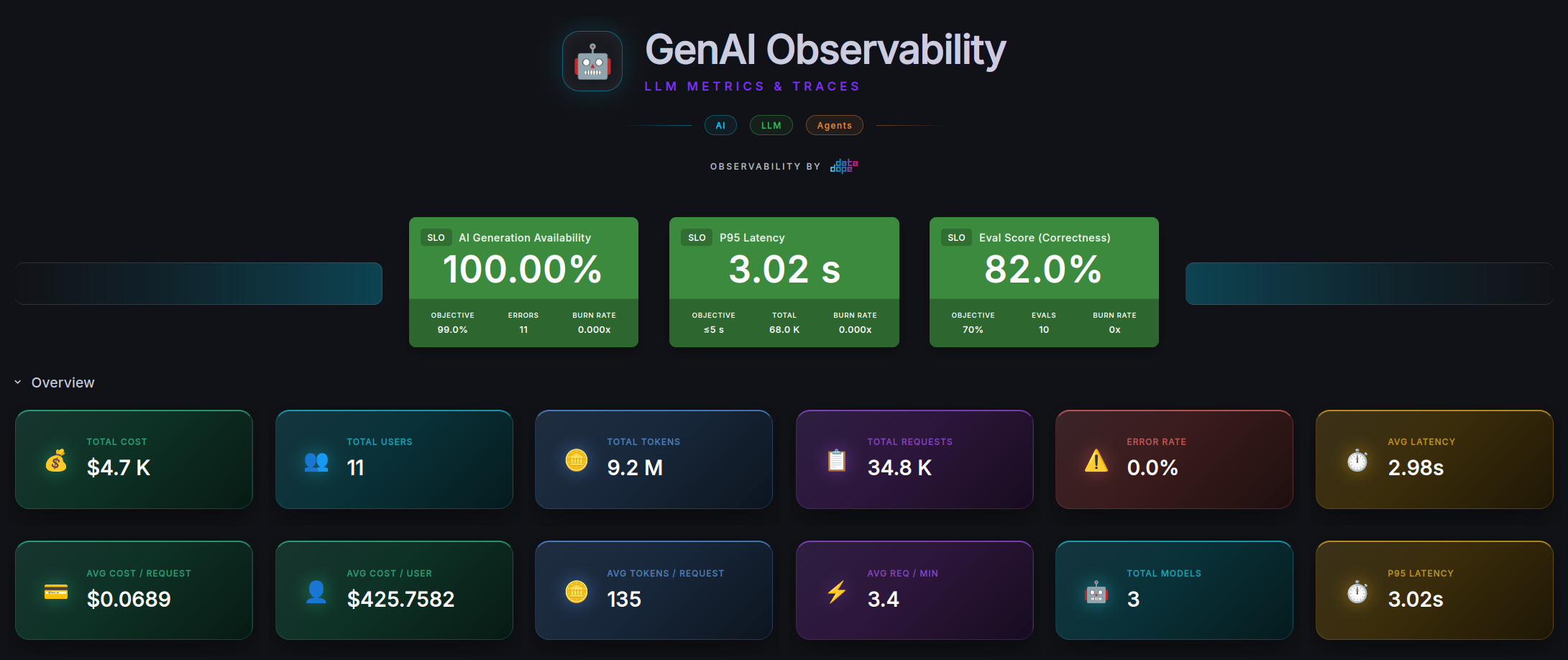Select the AI tag pill
The image size is (1568, 660).
point(720,125)
